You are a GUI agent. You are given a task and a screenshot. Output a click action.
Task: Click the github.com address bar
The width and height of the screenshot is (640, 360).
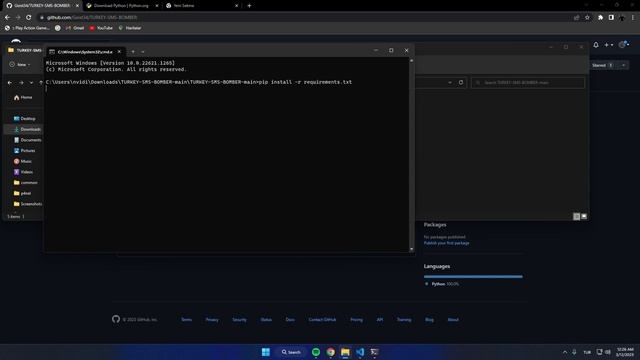[302, 18]
